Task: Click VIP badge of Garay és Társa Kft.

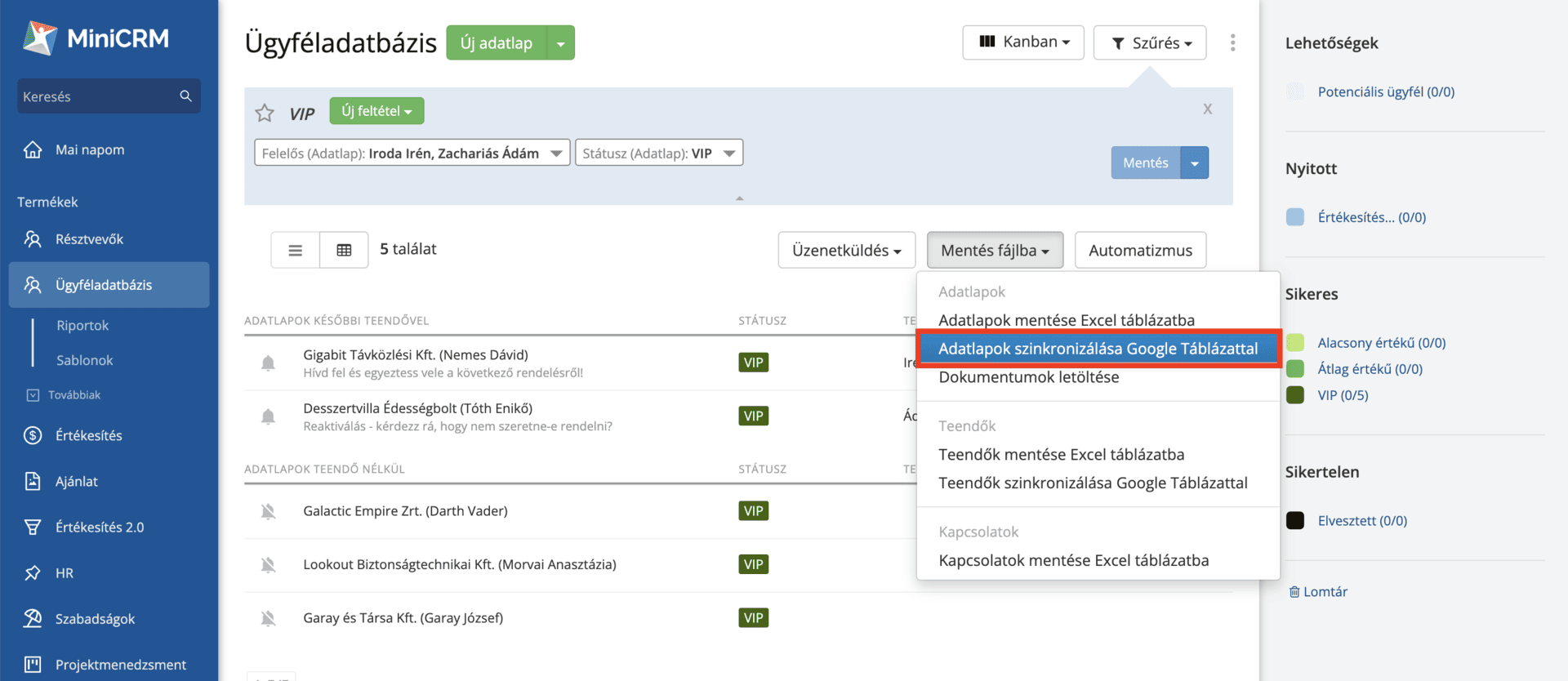Action: tap(753, 618)
